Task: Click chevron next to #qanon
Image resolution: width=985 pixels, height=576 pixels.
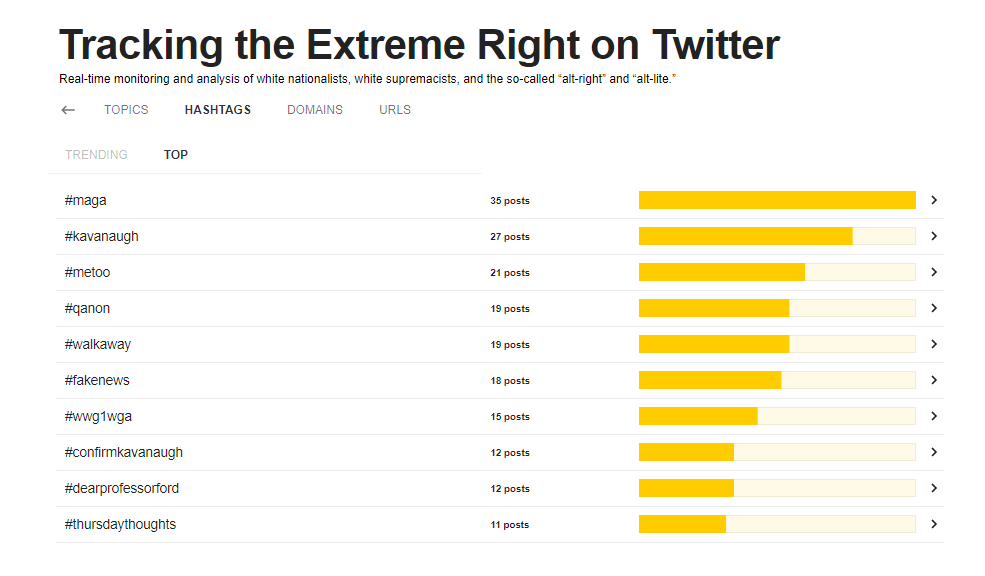Action: (x=934, y=308)
